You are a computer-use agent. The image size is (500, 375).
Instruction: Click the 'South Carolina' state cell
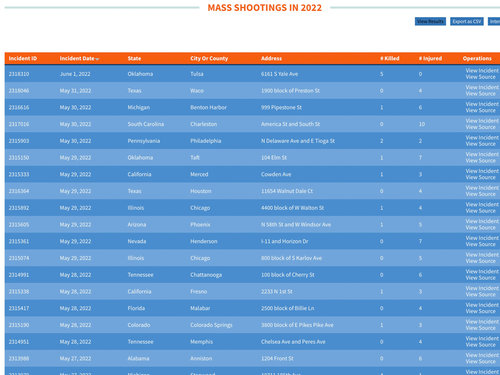pyautogui.click(x=146, y=124)
